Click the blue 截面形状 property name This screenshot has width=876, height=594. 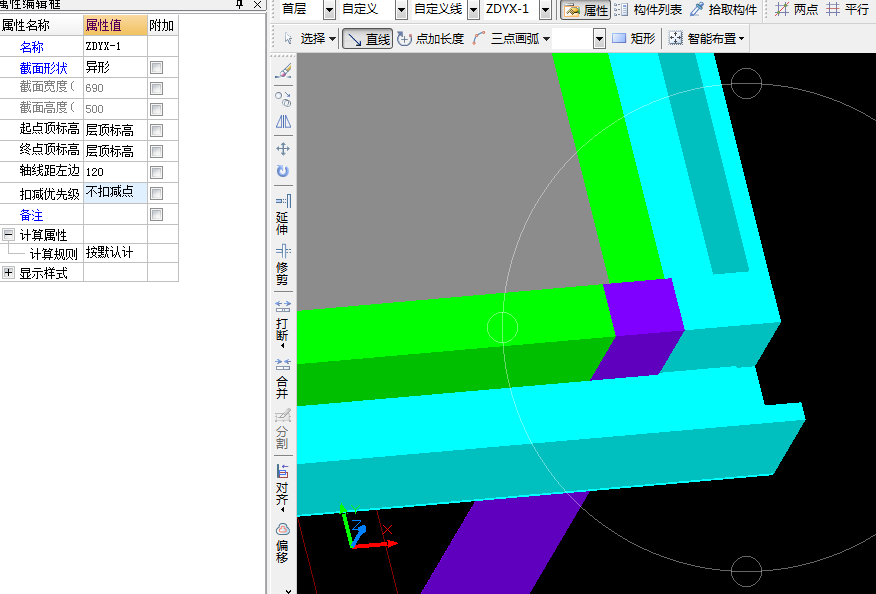(44, 68)
